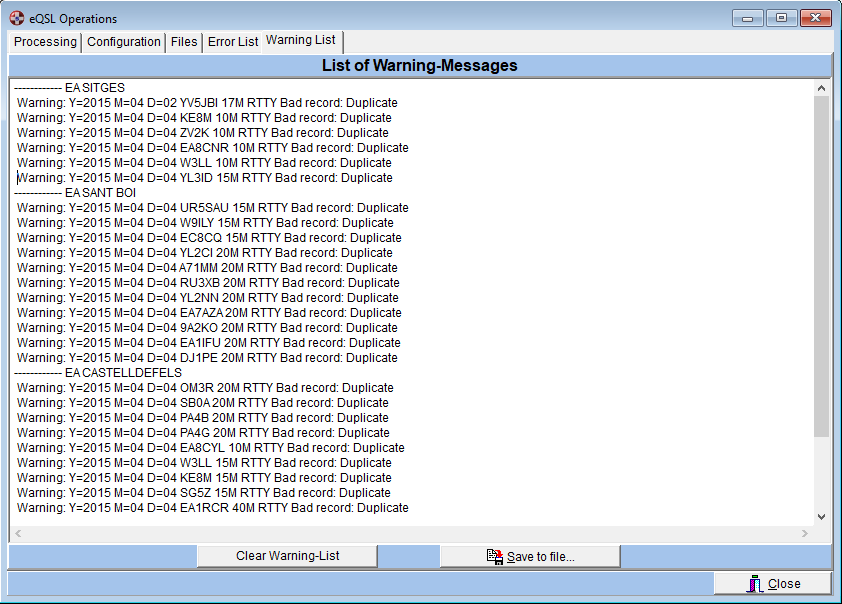This screenshot has width=842, height=604.
Task: Switch to the Processing tab
Action: [x=45, y=42]
